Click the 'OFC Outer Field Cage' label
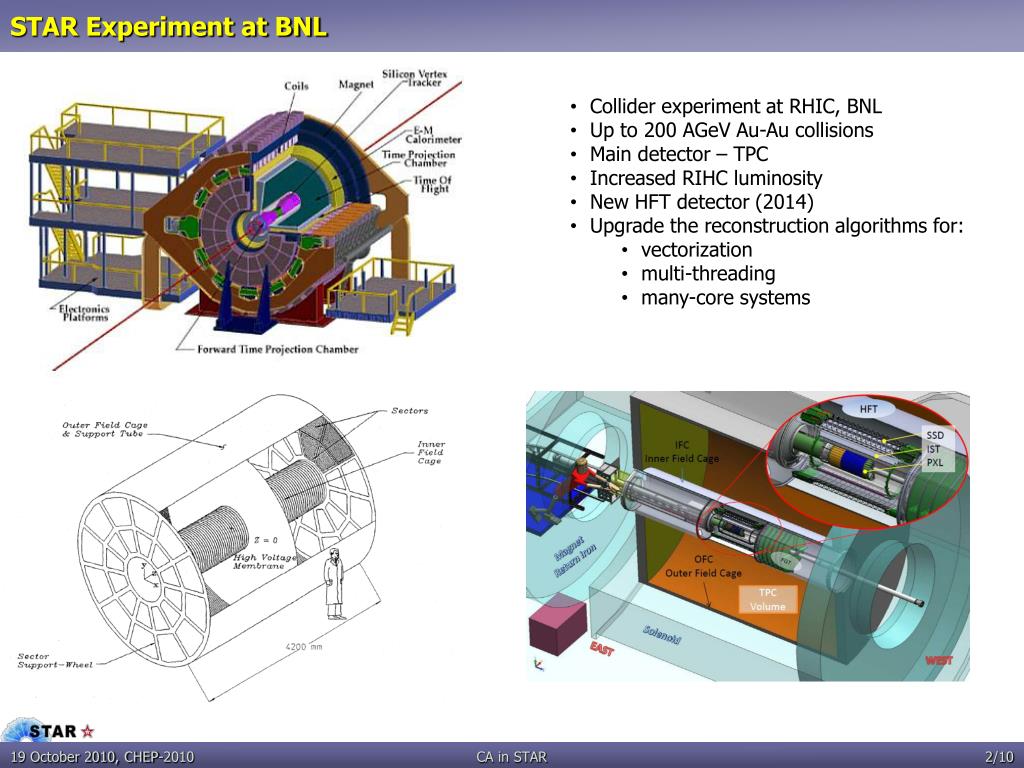 (703, 566)
